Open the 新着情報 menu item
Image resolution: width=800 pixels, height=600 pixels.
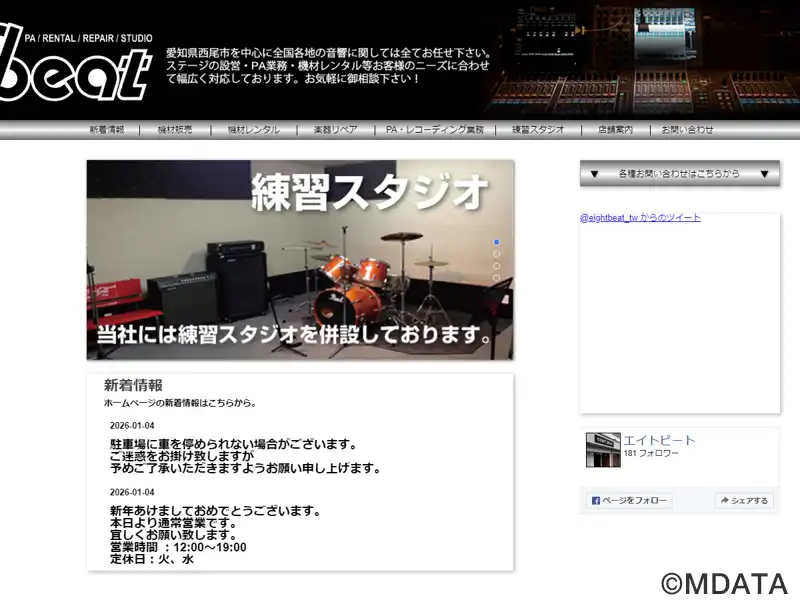(x=107, y=130)
